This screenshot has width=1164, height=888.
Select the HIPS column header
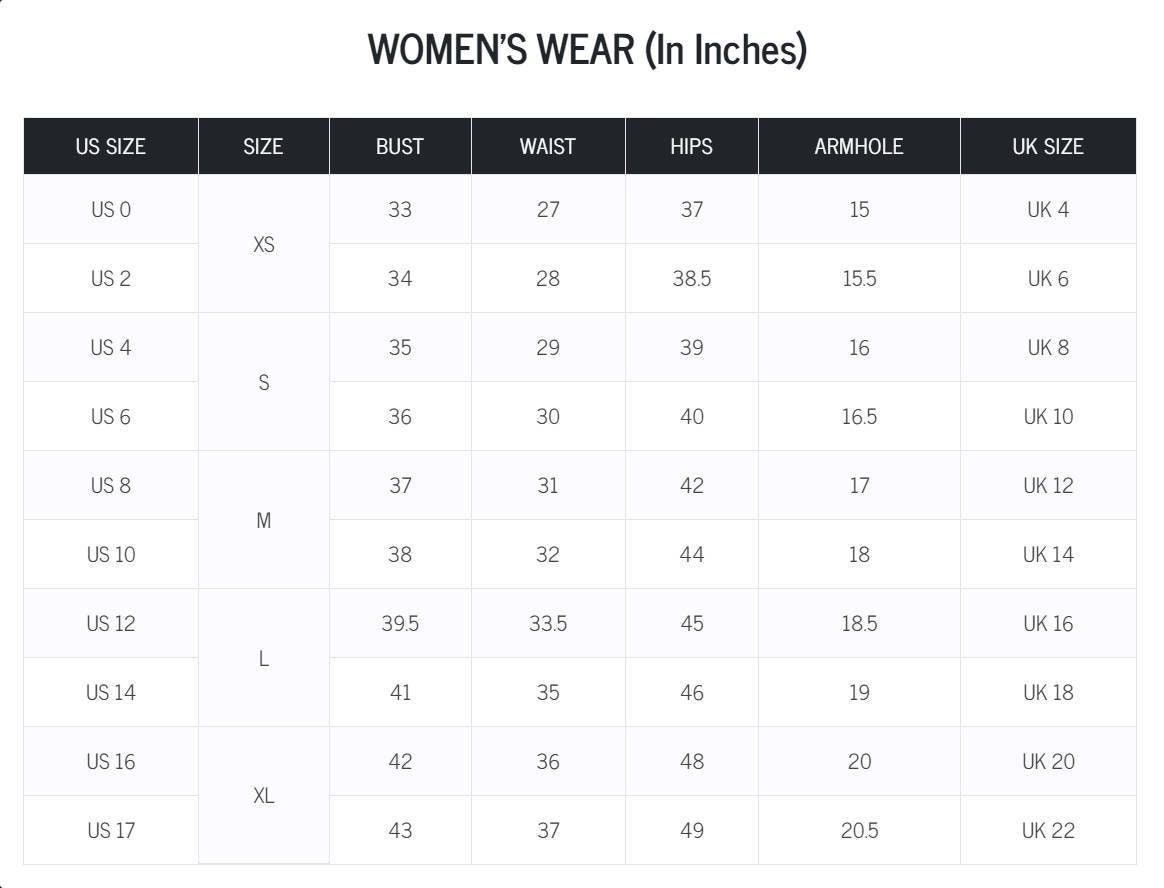(x=692, y=146)
